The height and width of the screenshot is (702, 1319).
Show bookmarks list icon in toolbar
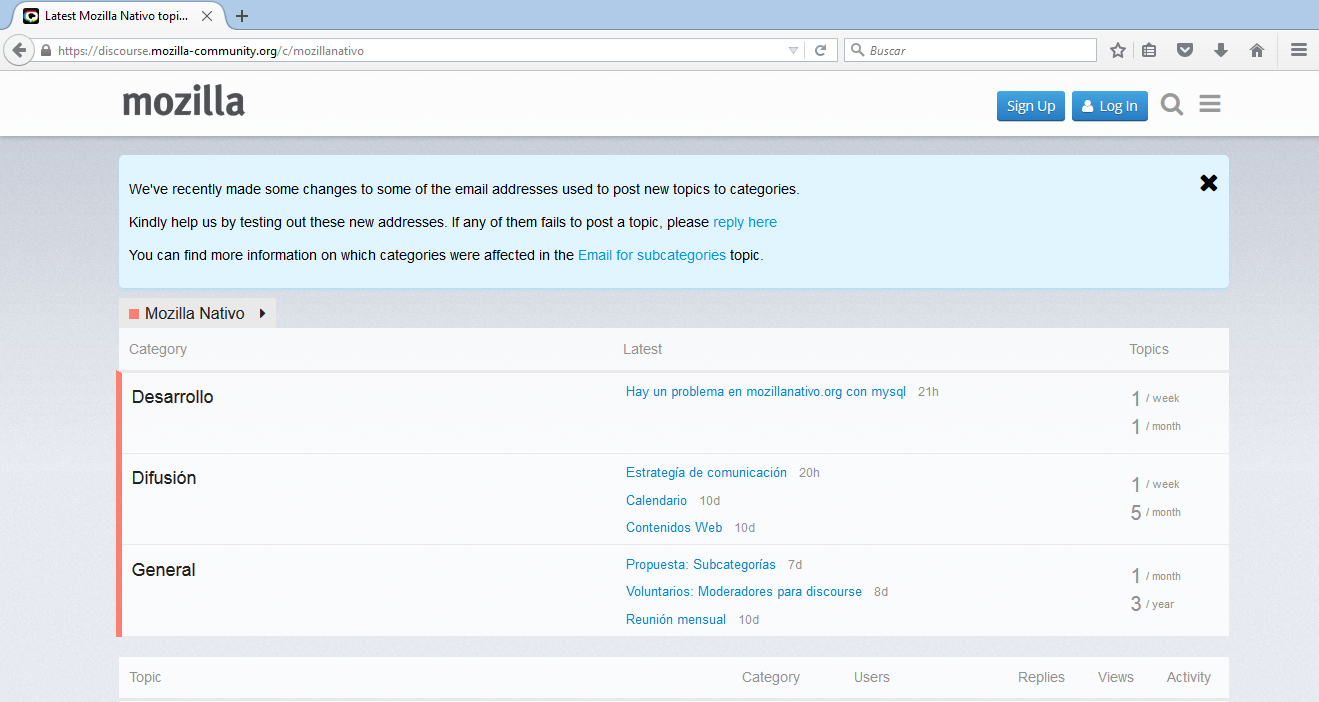point(1150,50)
